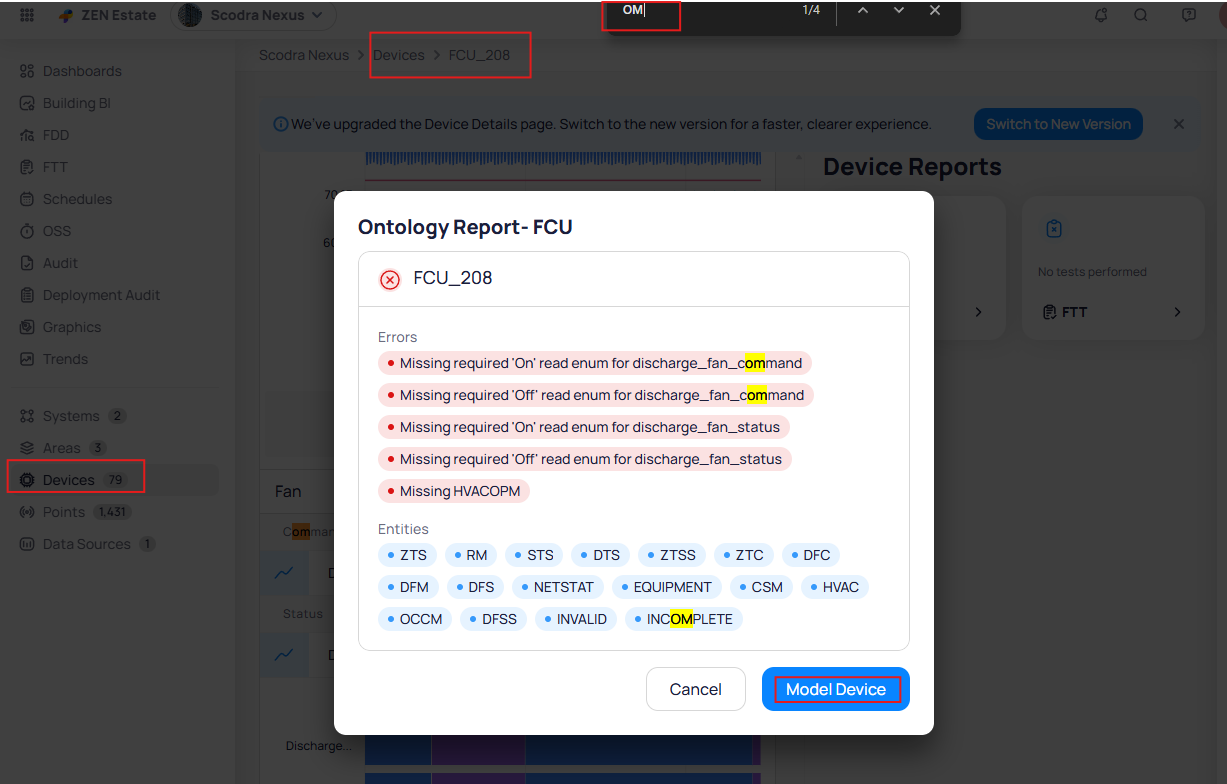Close the find bar
1227x784 pixels.
click(x=935, y=10)
